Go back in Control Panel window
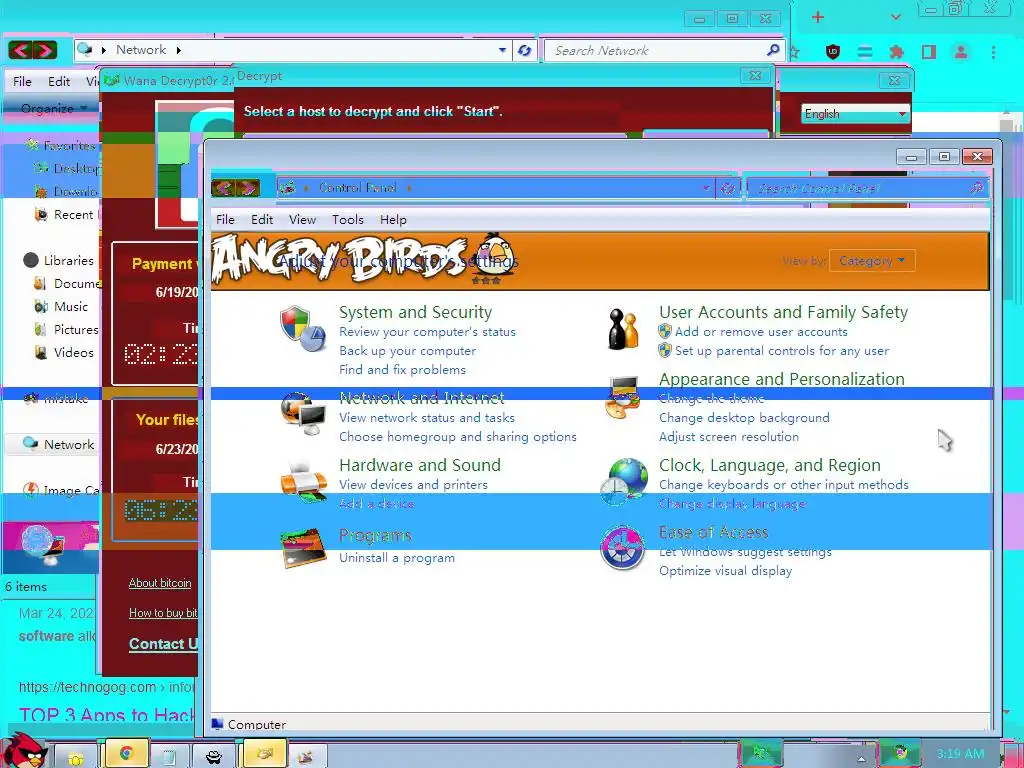 click(x=223, y=188)
